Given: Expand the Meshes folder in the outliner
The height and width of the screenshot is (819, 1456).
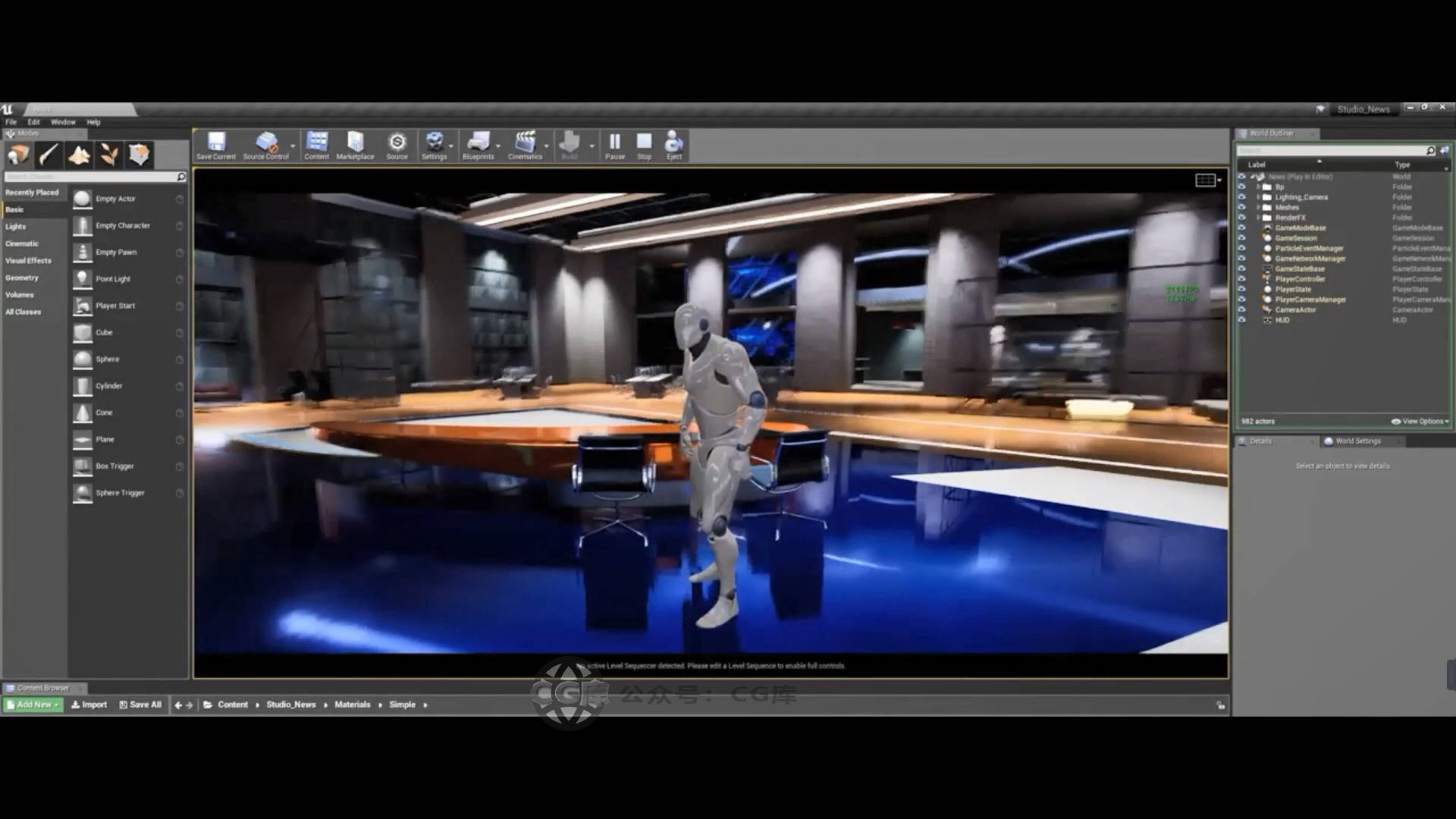Looking at the screenshot, I should (1259, 207).
